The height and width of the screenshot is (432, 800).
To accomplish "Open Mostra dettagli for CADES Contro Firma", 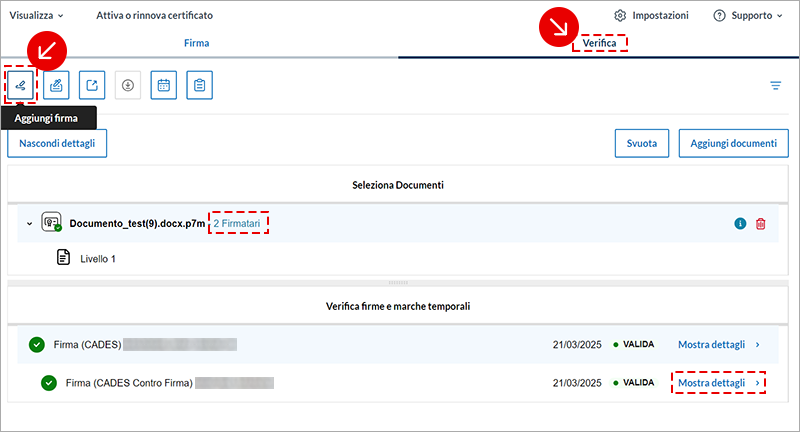I will click(x=717, y=383).
